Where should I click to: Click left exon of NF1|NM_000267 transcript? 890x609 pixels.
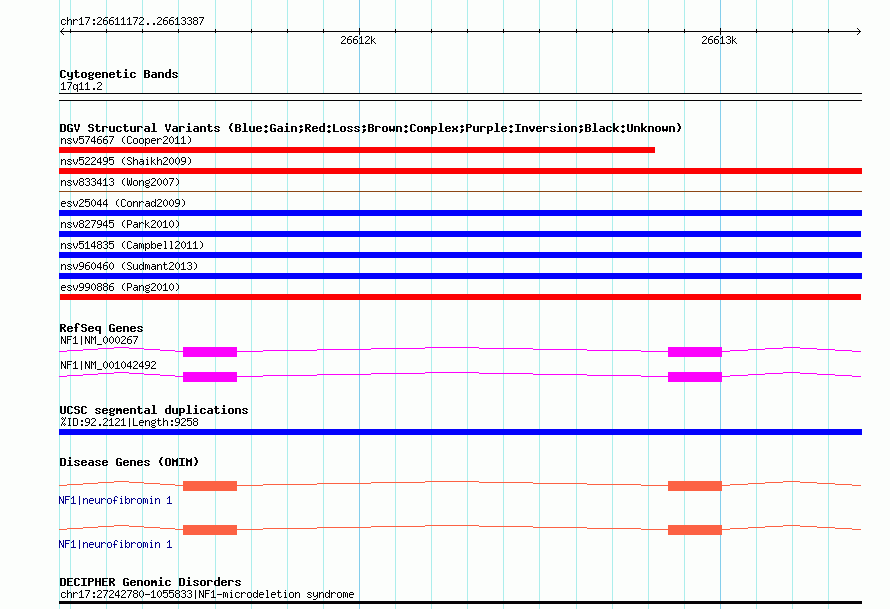coord(210,352)
